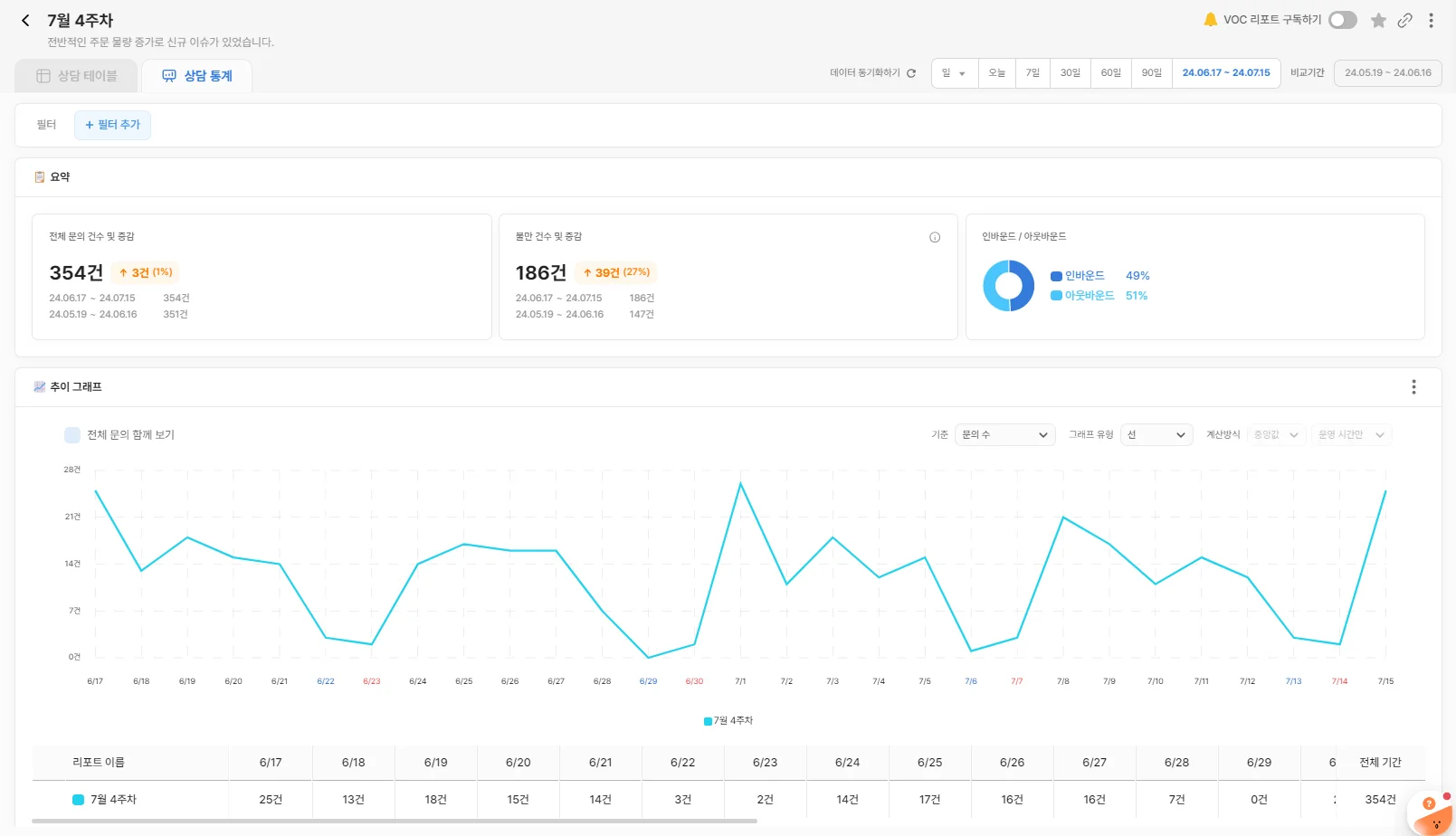This screenshot has height=836, width=1456.
Task: Select the 30일 range button
Action: [1071, 73]
